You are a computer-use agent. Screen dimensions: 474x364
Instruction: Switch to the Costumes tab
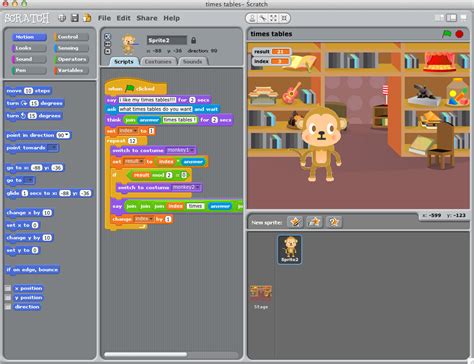click(158, 62)
